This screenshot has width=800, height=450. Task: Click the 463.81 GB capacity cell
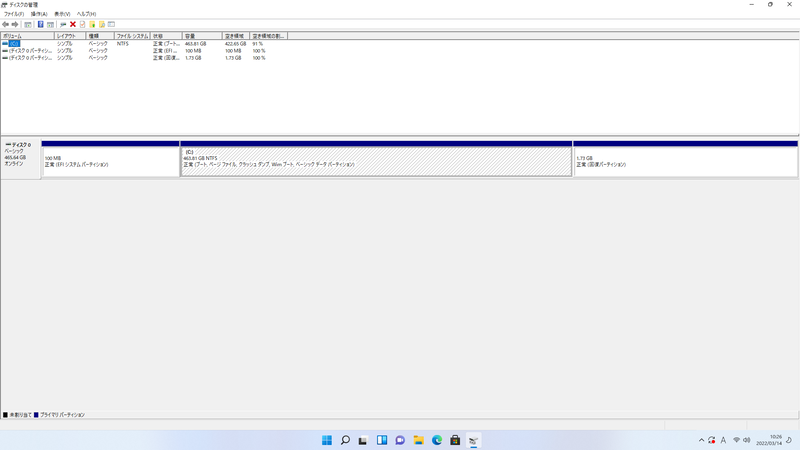click(x=195, y=44)
